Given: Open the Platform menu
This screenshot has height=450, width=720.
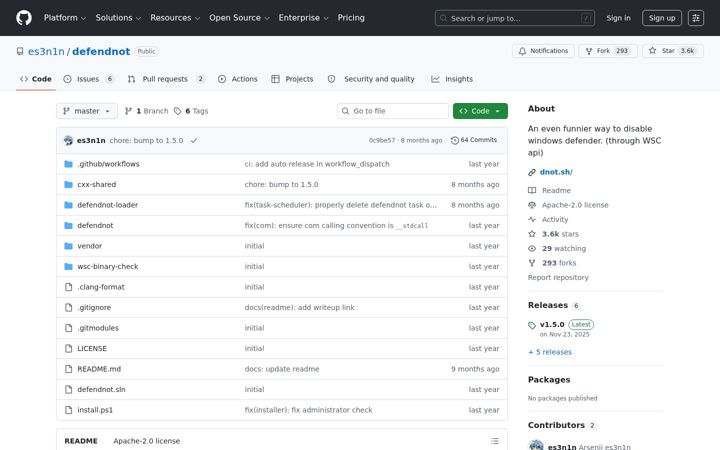Looking at the screenshot, I should click(x=65, y=18).
